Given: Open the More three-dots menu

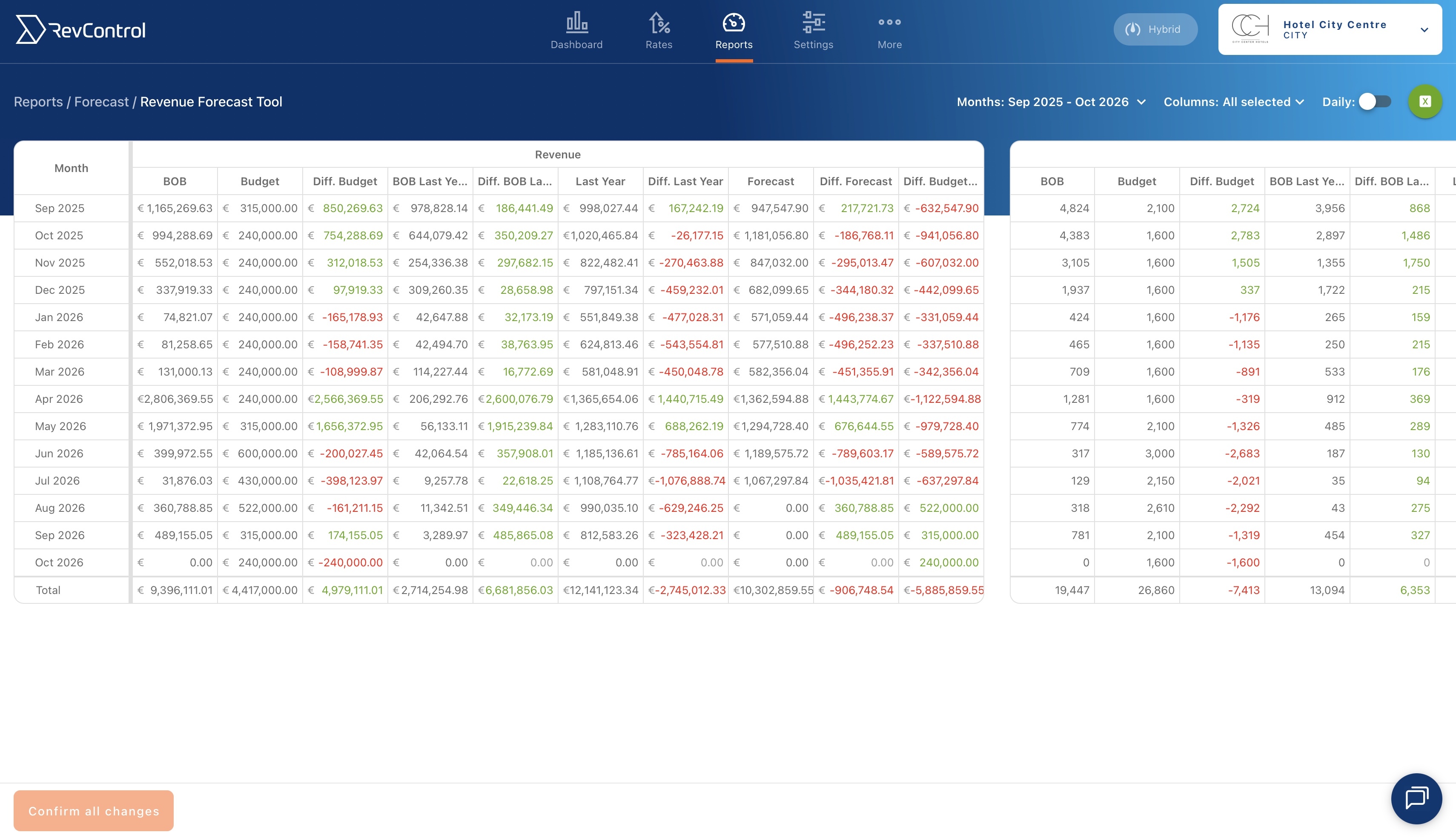Looking at the screenshot, I should tap(889, 23).
